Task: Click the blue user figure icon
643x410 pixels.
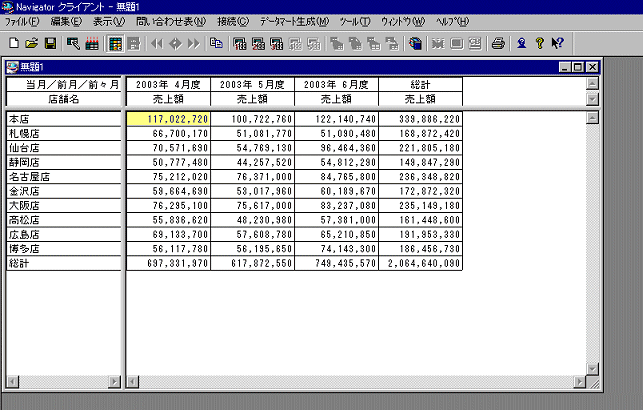Action: 521,43
